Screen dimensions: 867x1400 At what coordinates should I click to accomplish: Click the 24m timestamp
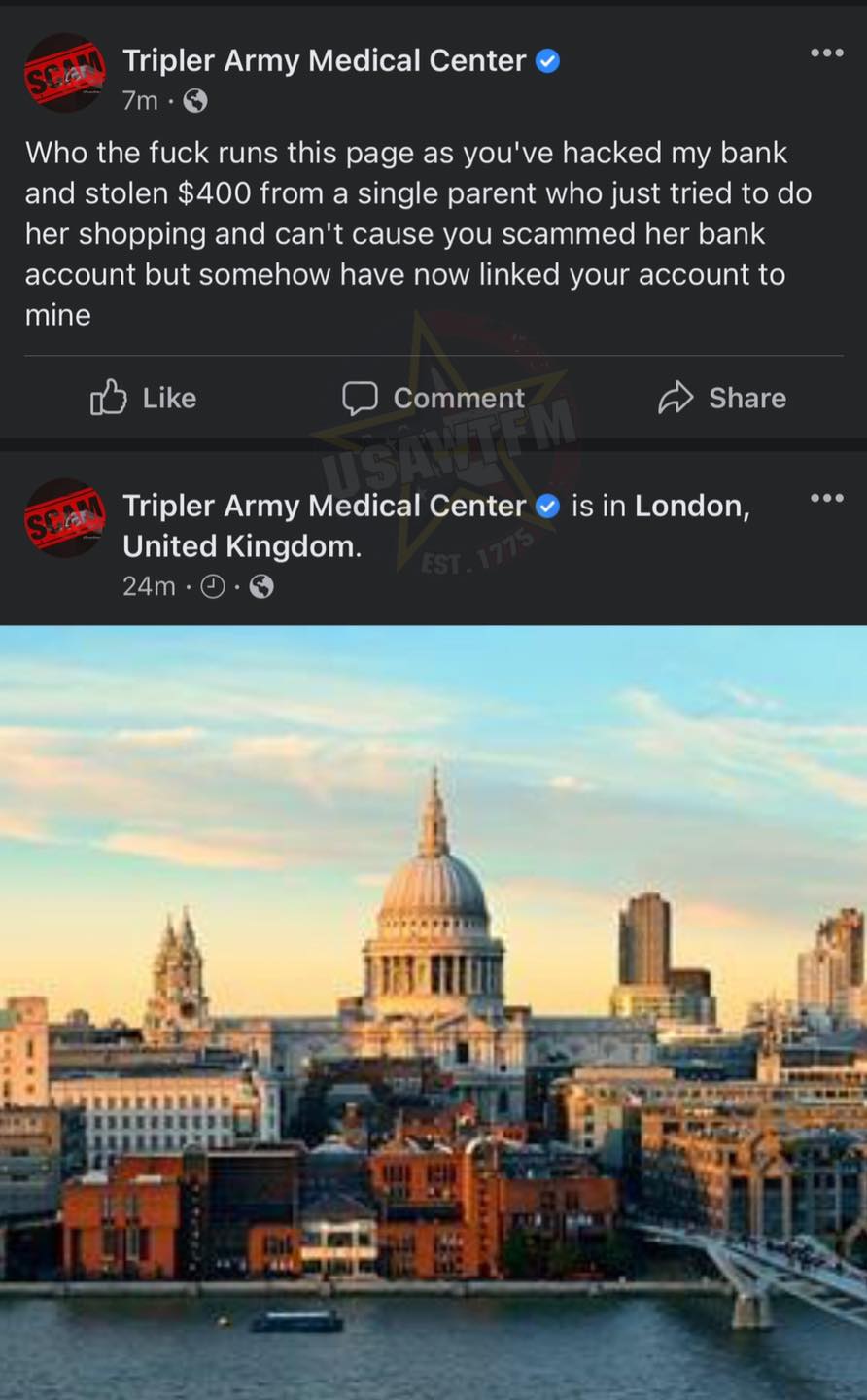point(149,586)
